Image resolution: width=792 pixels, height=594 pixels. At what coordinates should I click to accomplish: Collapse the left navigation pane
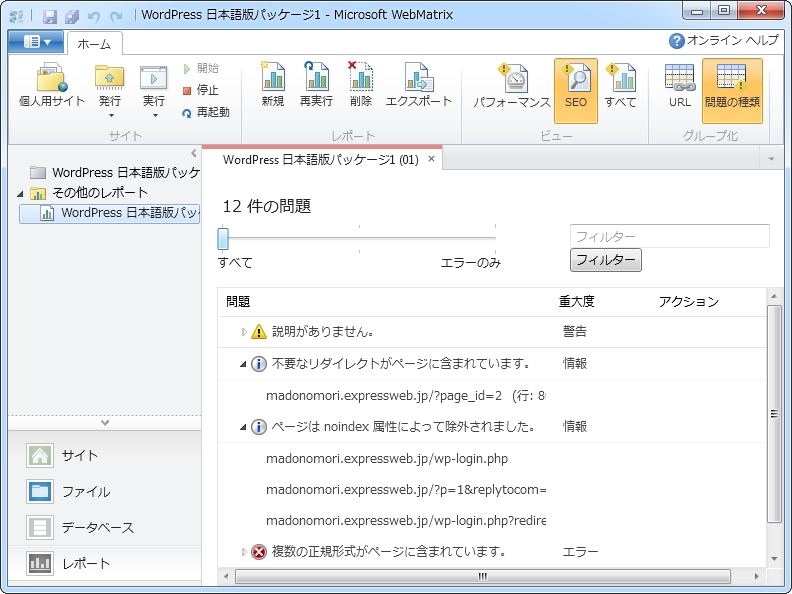point(194,153)
